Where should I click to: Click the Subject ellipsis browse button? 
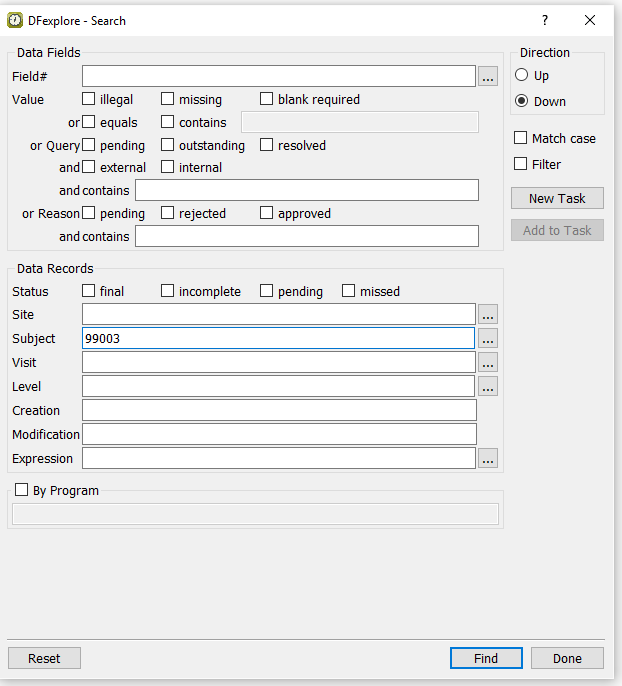[487, 339]
